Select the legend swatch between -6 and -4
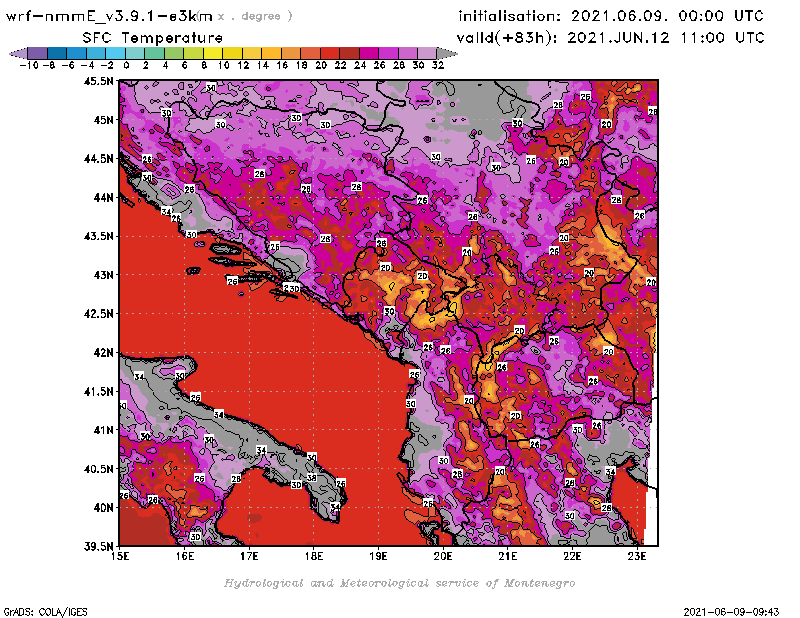This screenshot has width=800, height=618. pyautogui.click(x=77, y=53)
